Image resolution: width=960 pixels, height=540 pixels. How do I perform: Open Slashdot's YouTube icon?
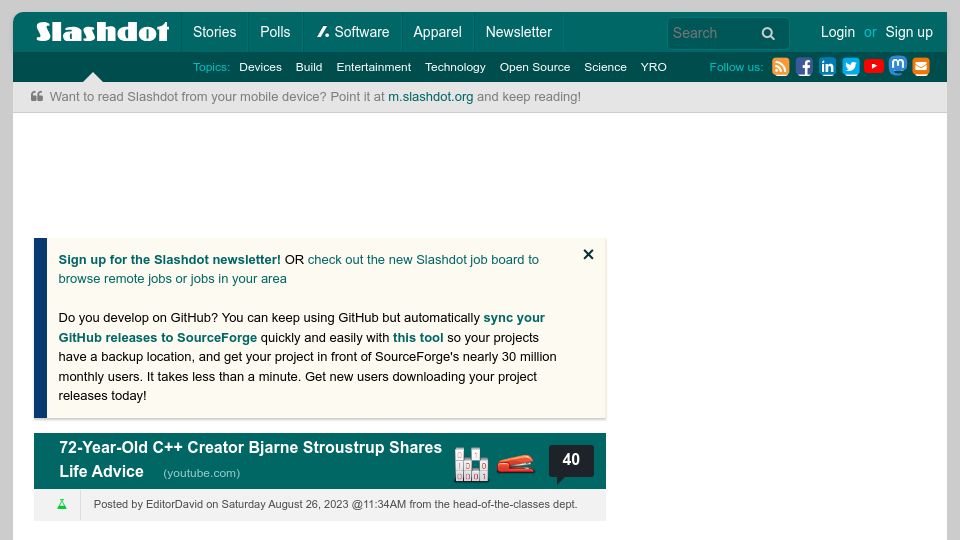click(874, 66)
